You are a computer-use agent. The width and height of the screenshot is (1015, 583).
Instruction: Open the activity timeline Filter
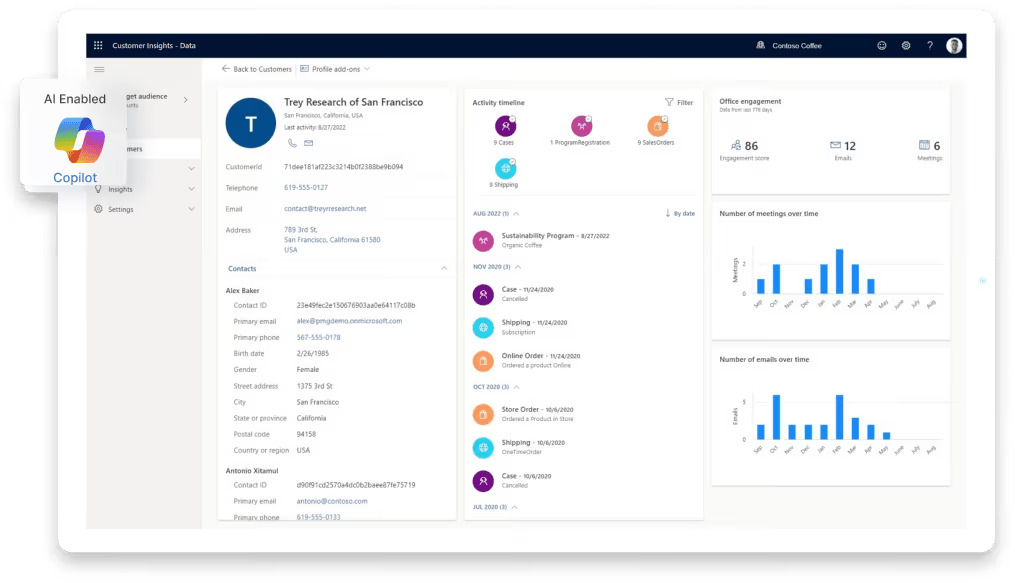click(679, 102)
